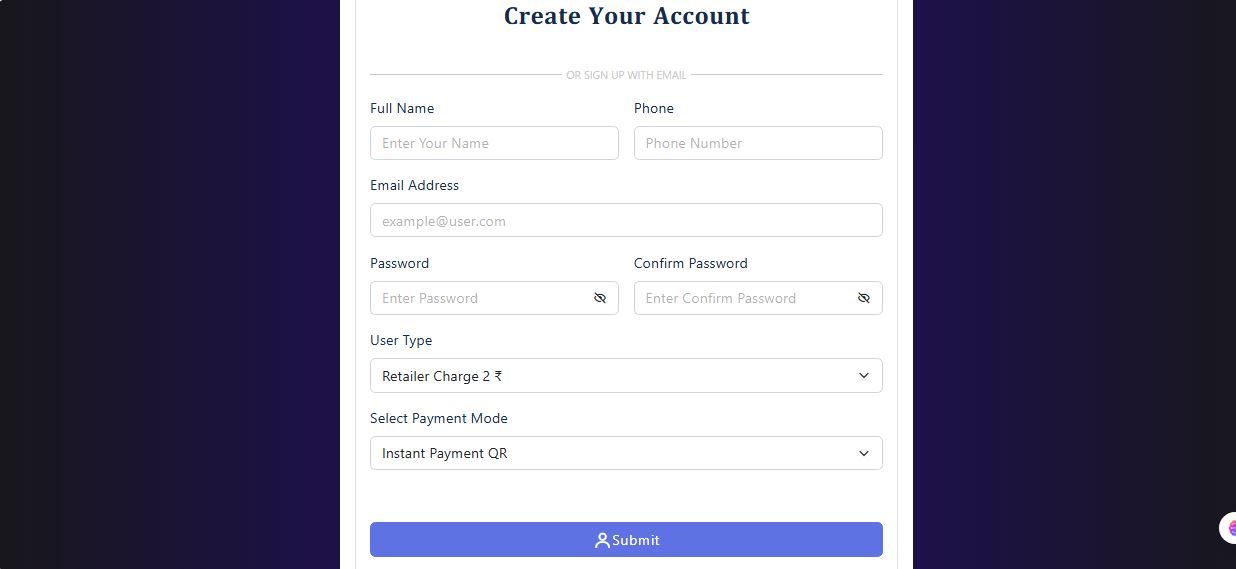Click the User Type label
This screenshot has width=1236, height=569.
[401, 340]
